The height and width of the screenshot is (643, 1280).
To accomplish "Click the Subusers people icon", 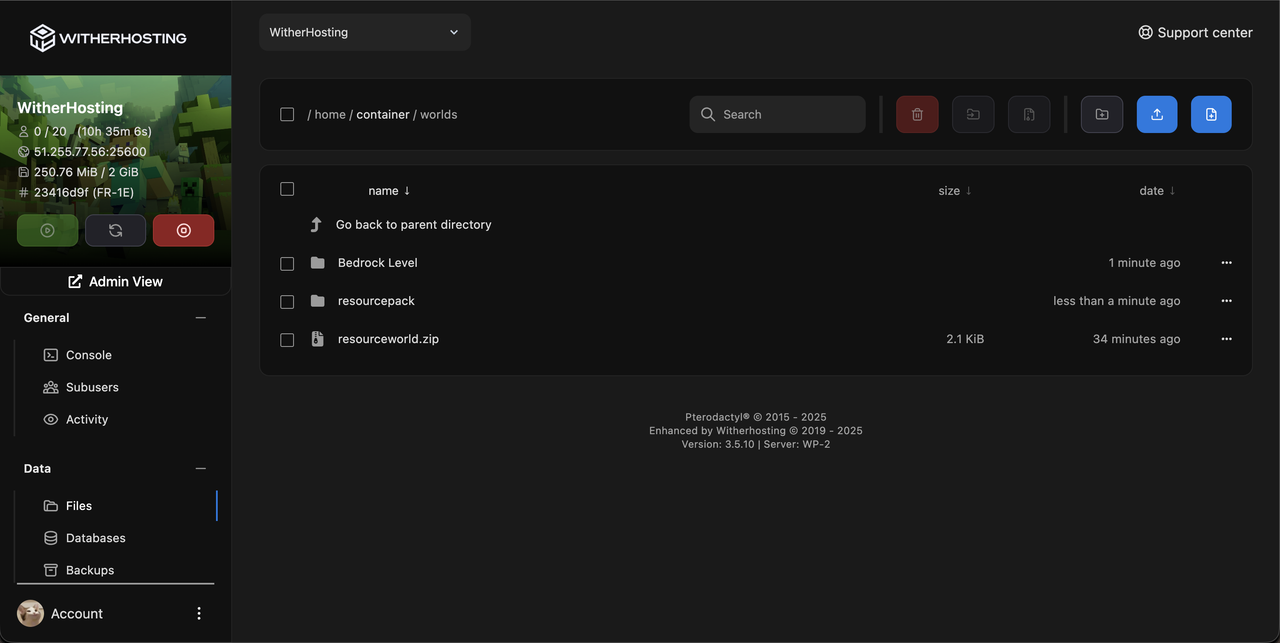I will 51,387.
